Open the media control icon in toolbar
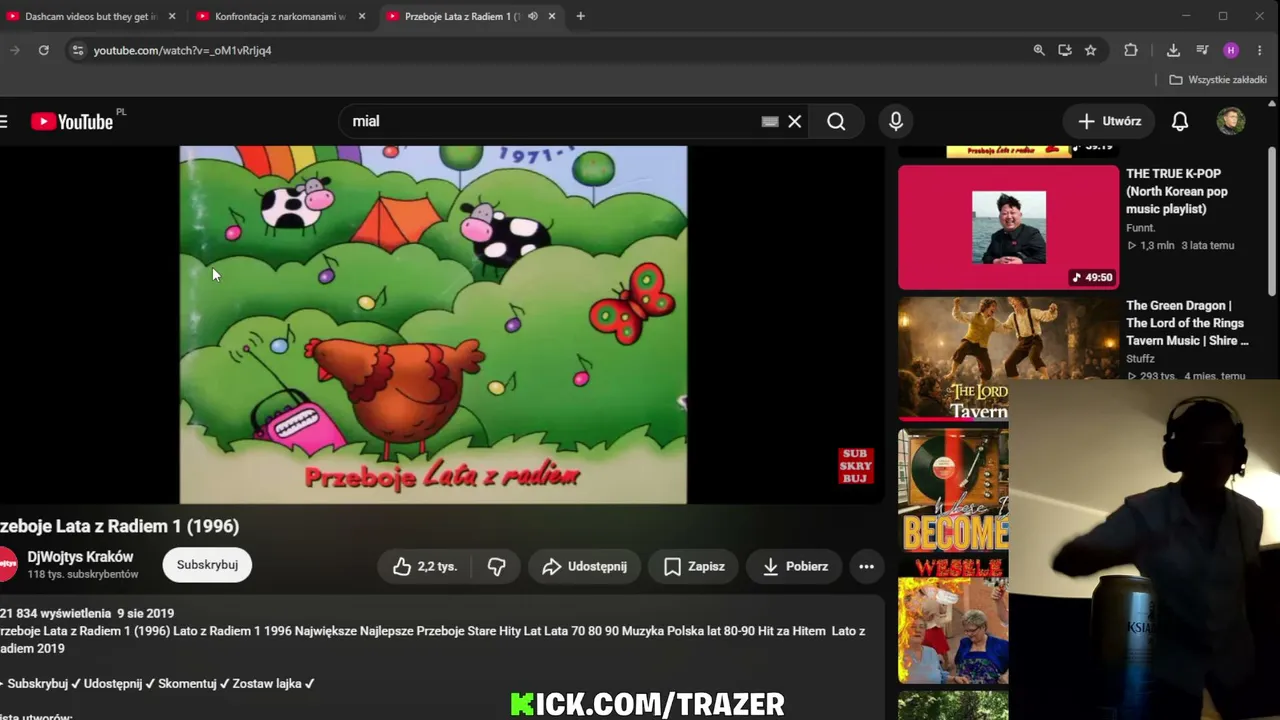 point(1202,50)
